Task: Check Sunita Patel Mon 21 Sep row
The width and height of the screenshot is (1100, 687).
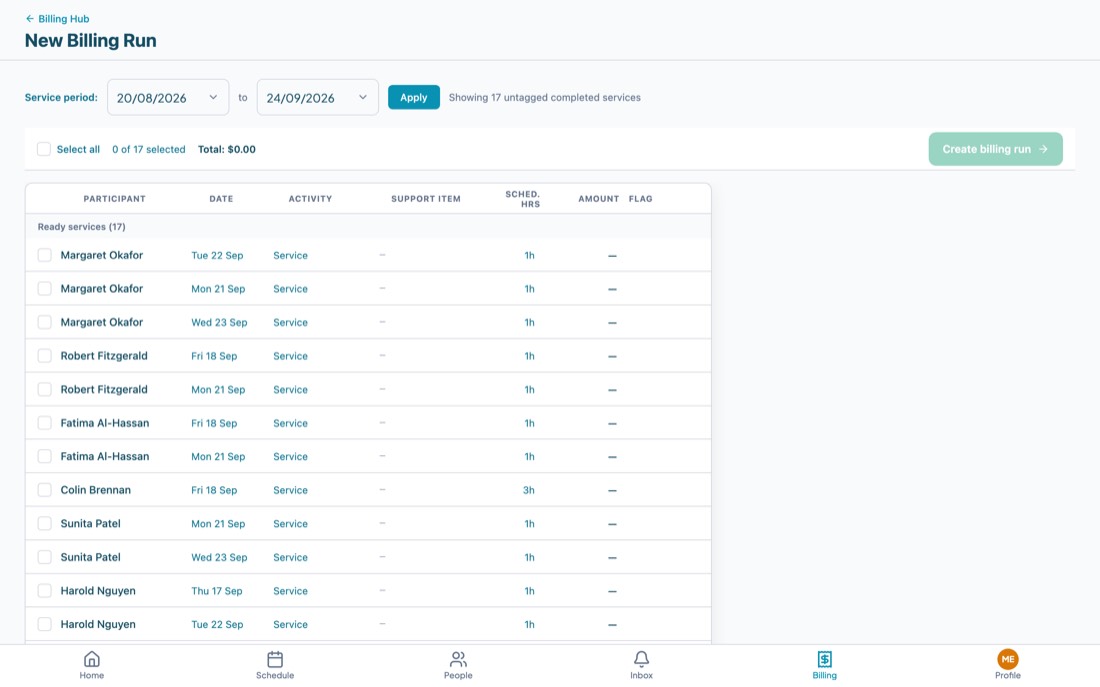Action: [x=44, y=523]
